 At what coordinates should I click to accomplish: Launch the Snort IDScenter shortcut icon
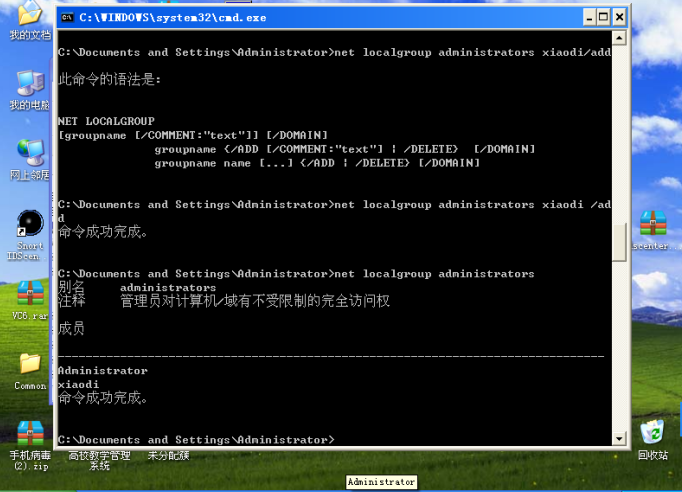point(30,224)
